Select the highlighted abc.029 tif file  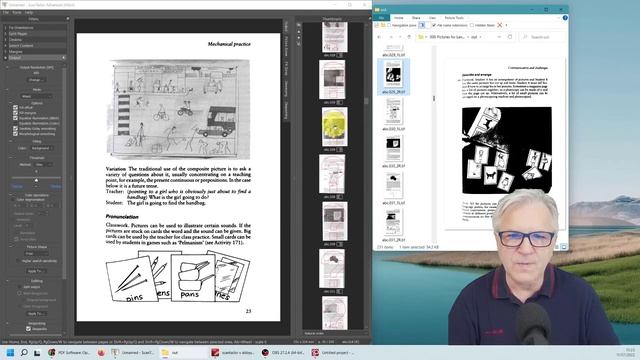pyautogui.click(x=393, y=77)
